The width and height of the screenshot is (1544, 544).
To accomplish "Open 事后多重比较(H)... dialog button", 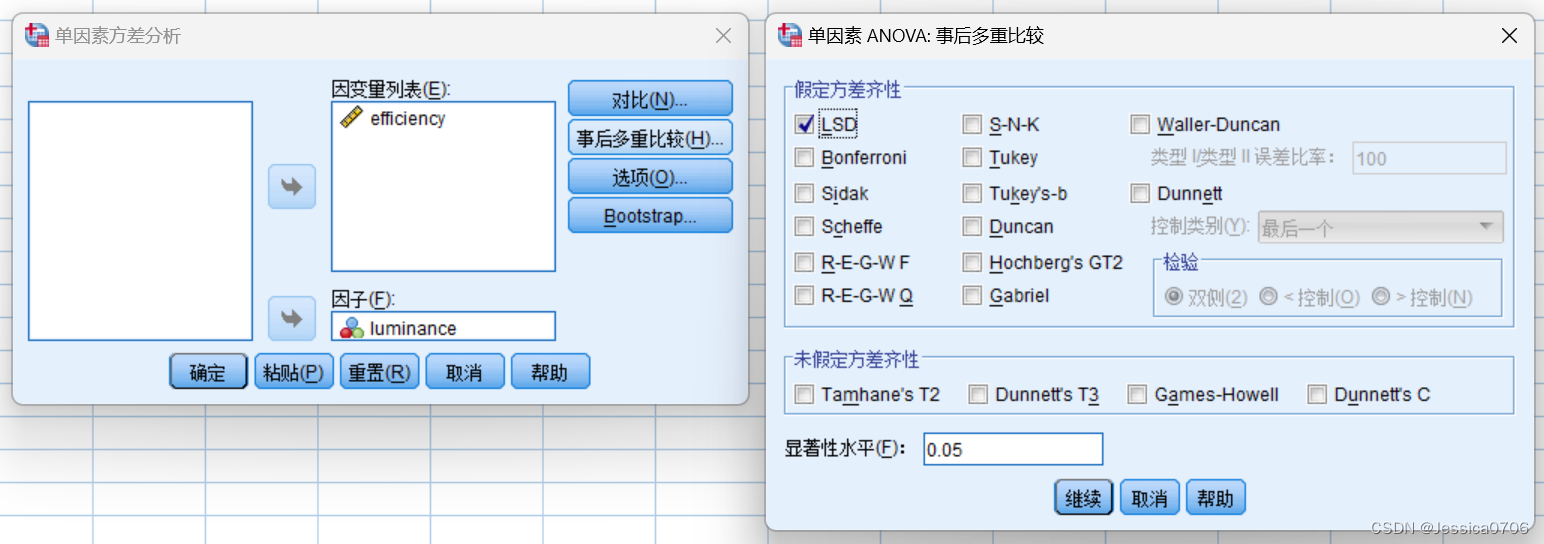I will [650, 138].
